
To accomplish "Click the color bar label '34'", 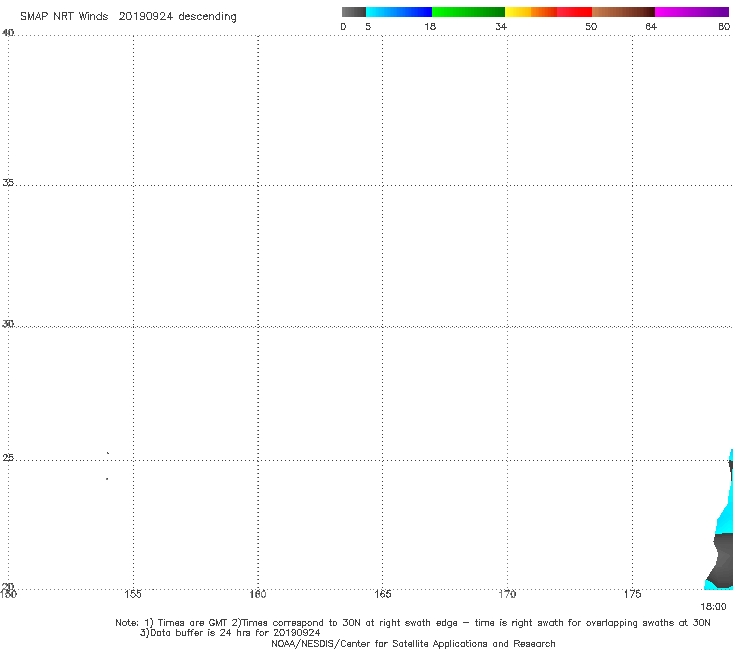I will click(501, 26).
